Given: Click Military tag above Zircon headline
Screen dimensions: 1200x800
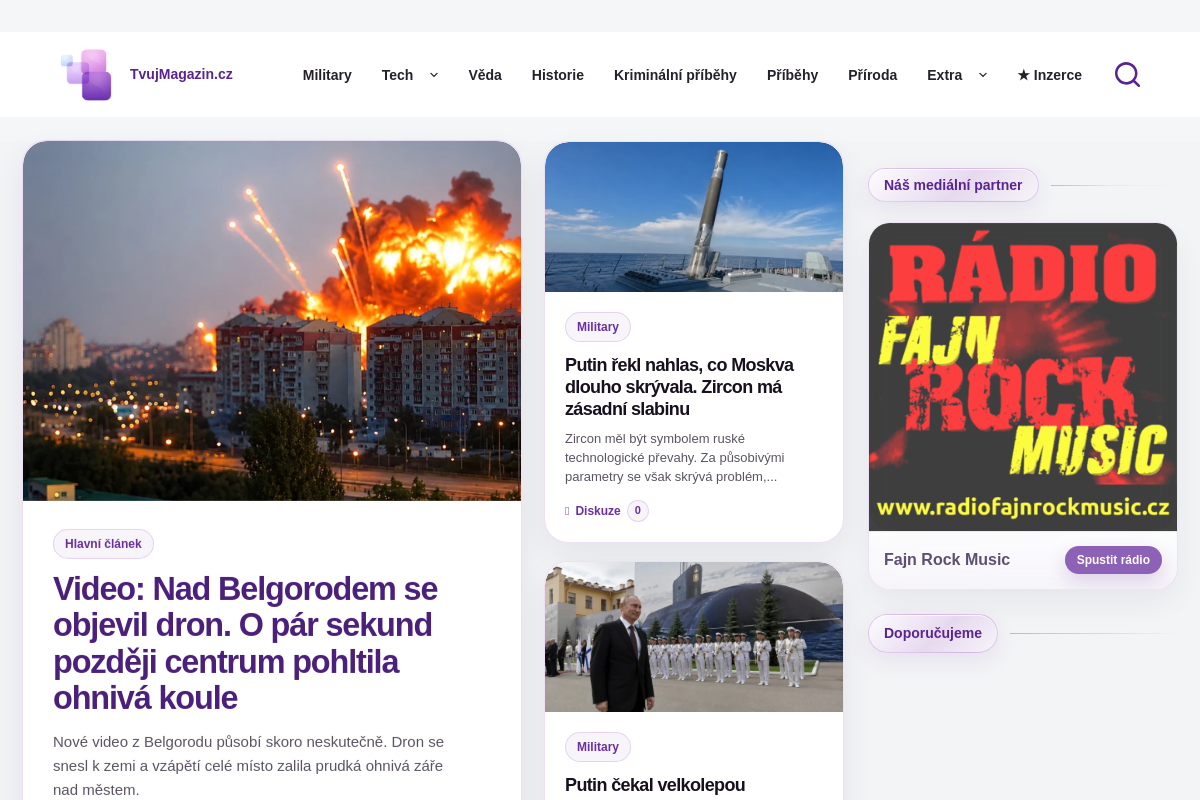Looking at the screenshot, I should tap(598, 327).
